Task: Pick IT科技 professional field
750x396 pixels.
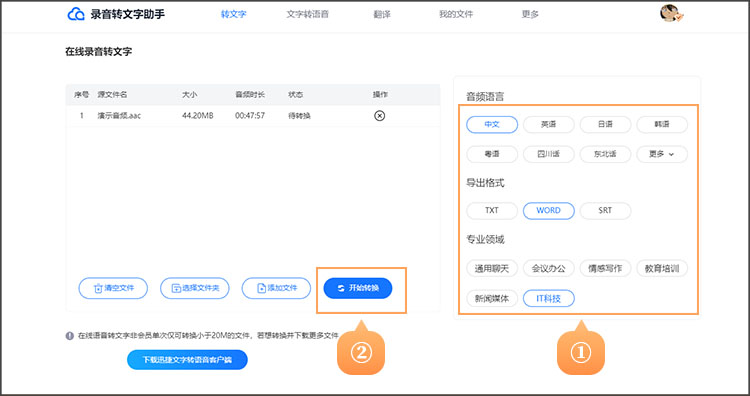Action: click(549, 298)
